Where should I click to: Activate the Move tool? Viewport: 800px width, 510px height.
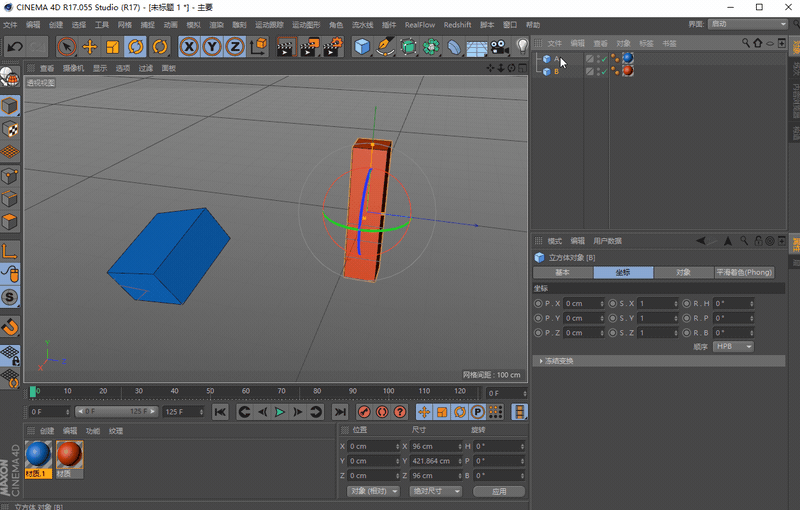90,47
